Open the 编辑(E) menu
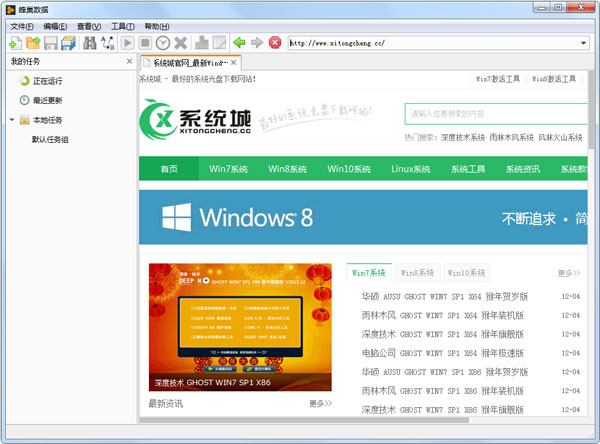This screenshot has width=600, height=444. [55, 26]
